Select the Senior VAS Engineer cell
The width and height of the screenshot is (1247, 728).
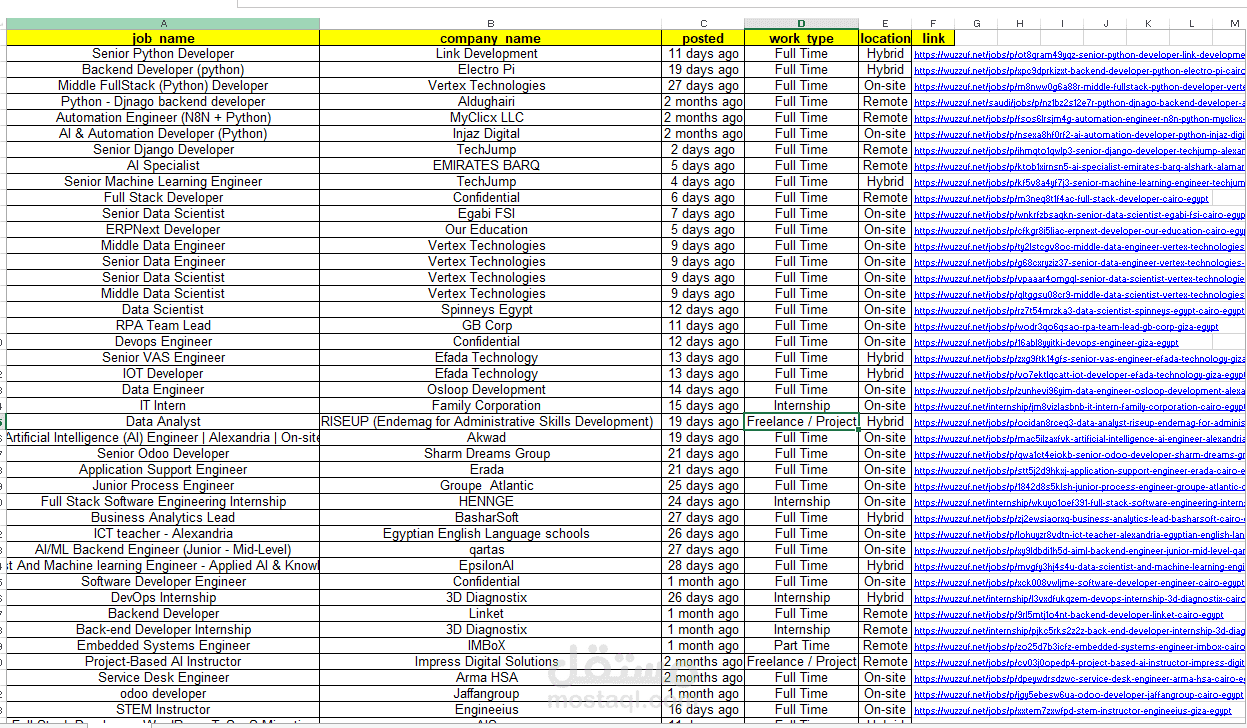point(163,358)
